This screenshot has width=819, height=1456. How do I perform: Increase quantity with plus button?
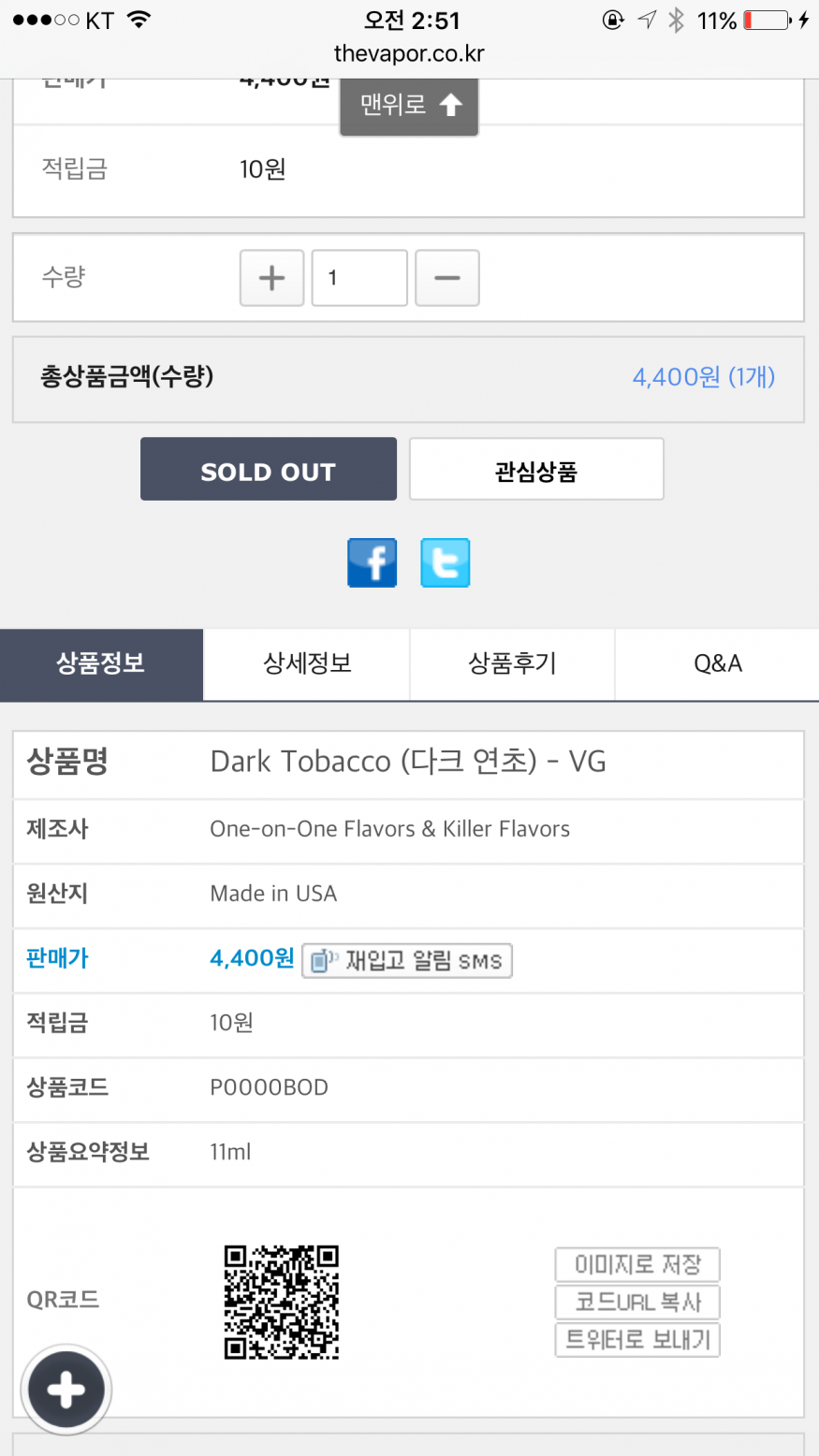(271, 278)
